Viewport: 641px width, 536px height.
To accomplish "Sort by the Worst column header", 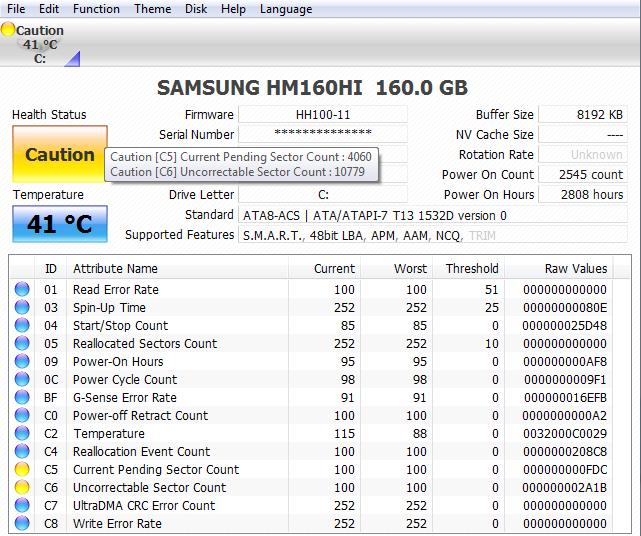I will coord(396,269).
